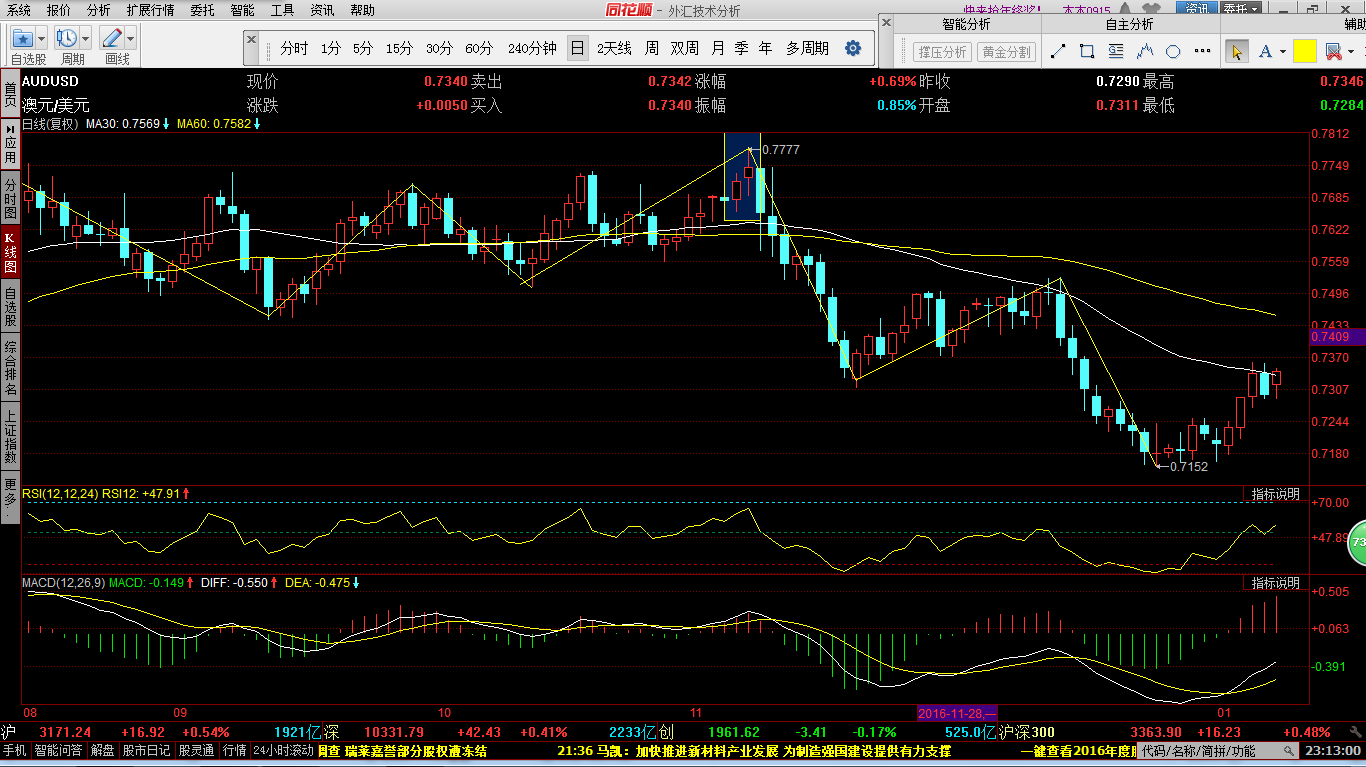Open the 分析 menu
This screenshot has width=1366, height=767.
pyautogui.click(x=98, y=10)
